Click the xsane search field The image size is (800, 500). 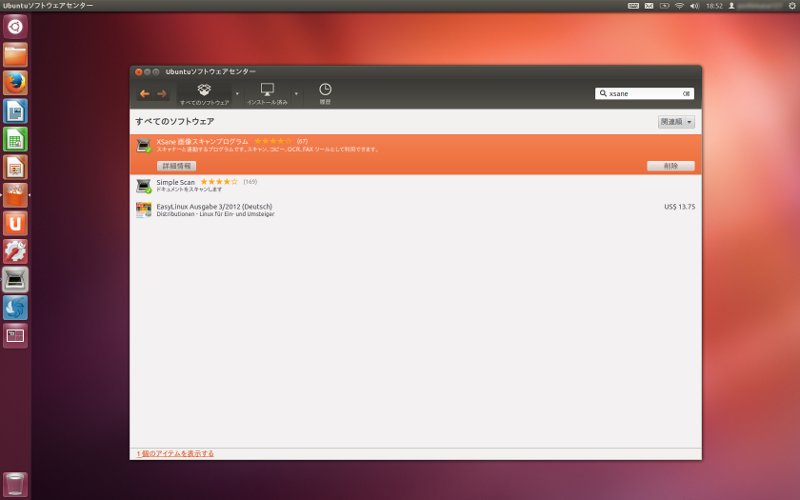(644, 93)
